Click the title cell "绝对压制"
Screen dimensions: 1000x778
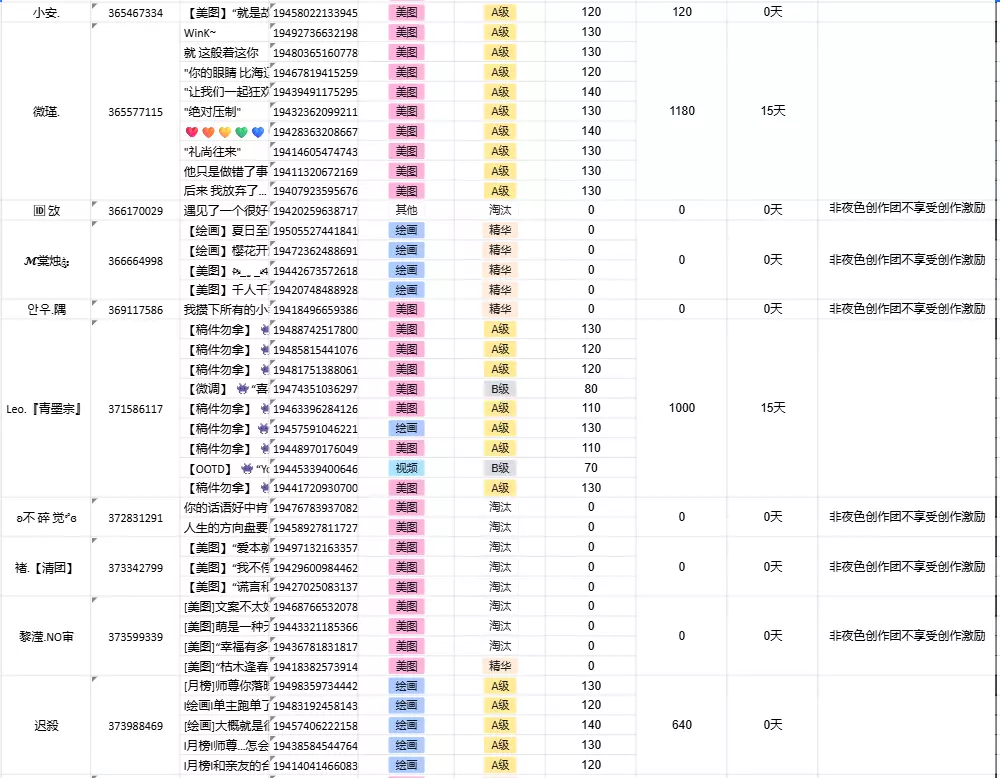[x=225, y=112]
